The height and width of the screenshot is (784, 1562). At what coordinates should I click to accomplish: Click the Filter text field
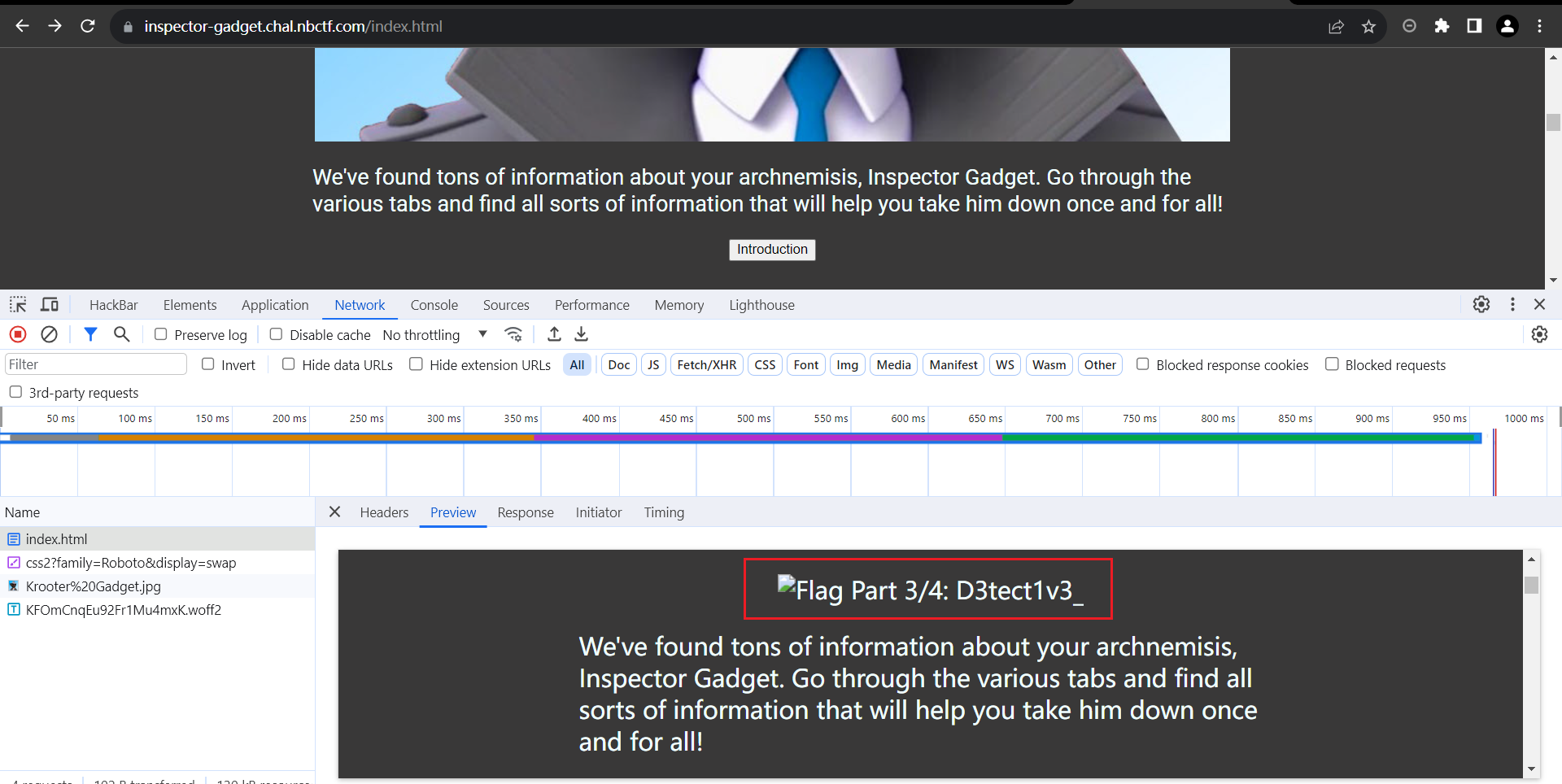point(96,364)
